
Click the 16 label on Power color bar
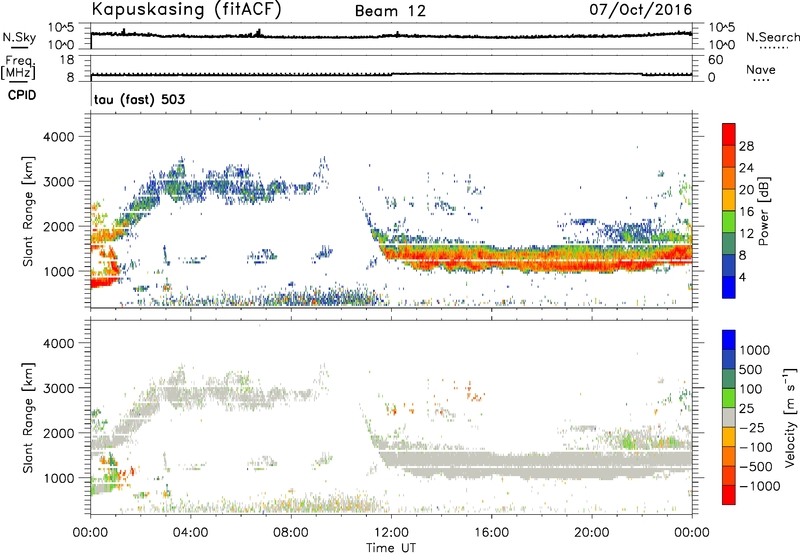point(746,211)
